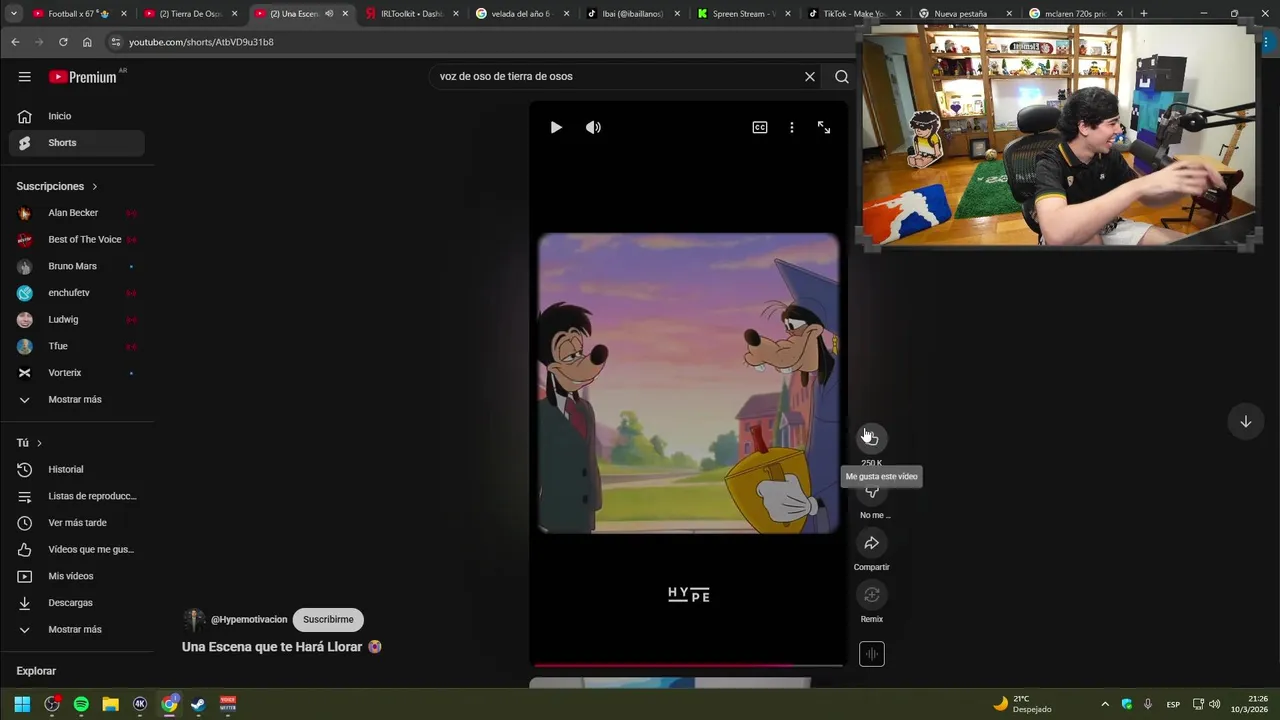Expand Mostrar más below Descargas
The width and height of the screenshot is (1280, 720).
click(x=77, y=629)
